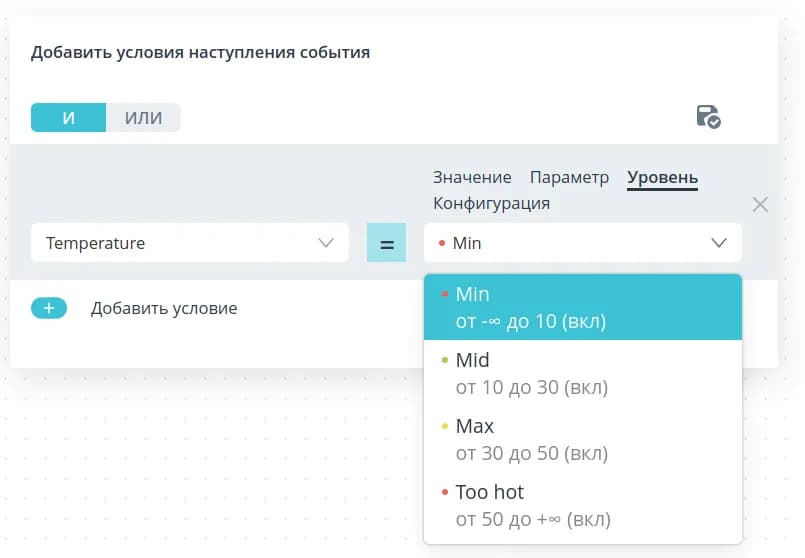Choose Mid level from 10 to 30
This screenshot has width=805, height=558.
(582, 373)
